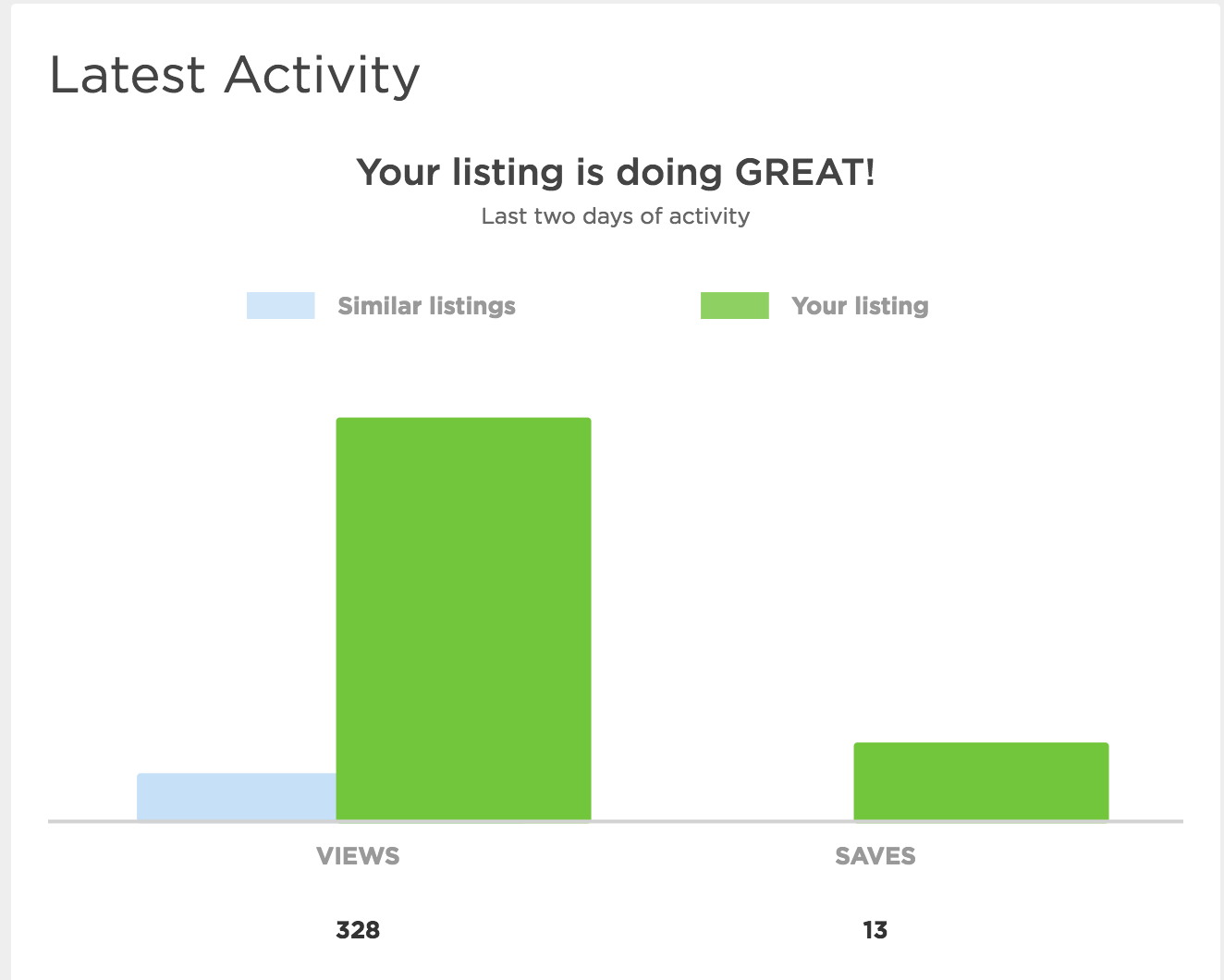Click the green Saves bar
This screenshot has height=980, width=1224.
(x=981, y=781)
